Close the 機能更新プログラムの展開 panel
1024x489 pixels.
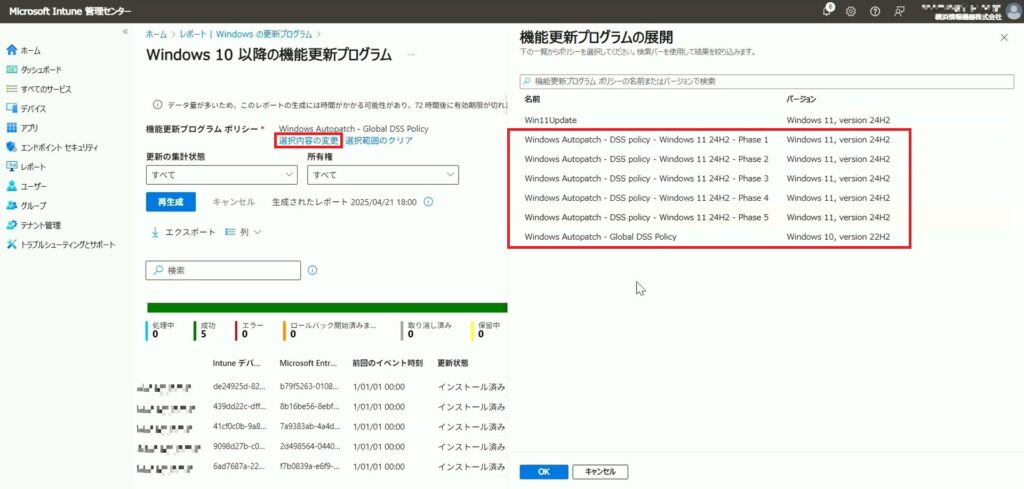pos(1004,38)
